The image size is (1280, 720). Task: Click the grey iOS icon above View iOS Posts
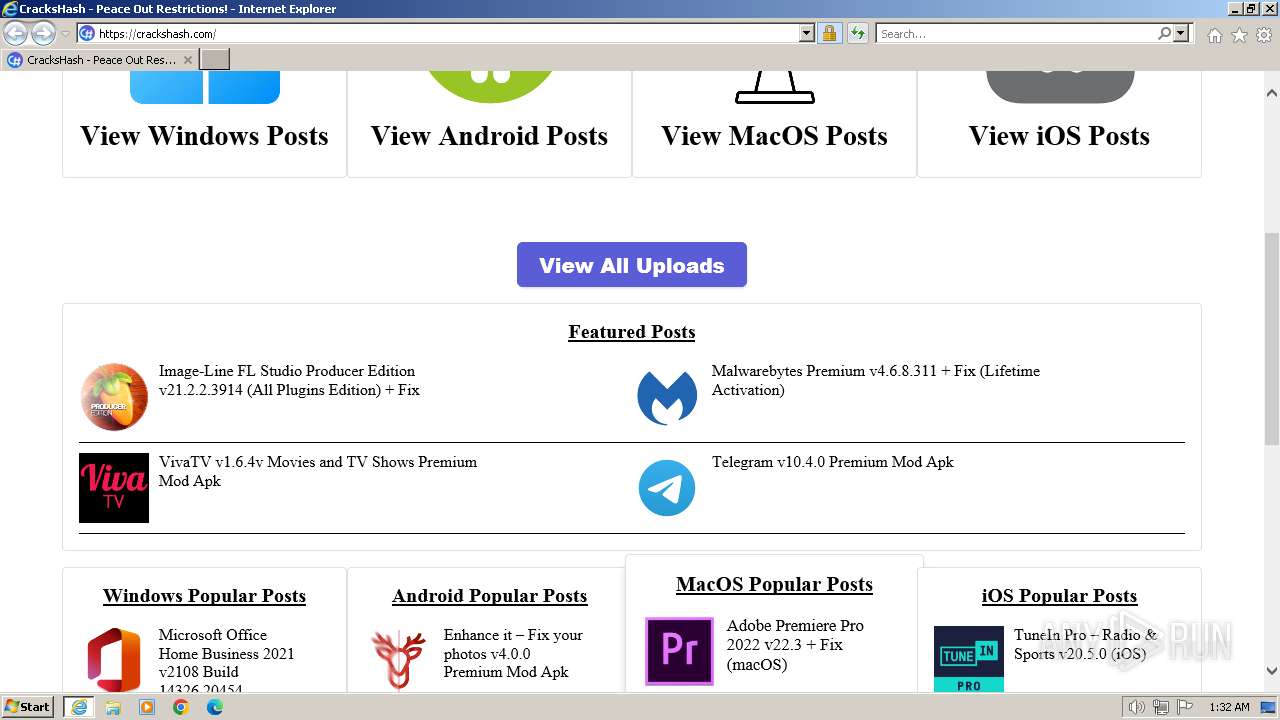1060,87
